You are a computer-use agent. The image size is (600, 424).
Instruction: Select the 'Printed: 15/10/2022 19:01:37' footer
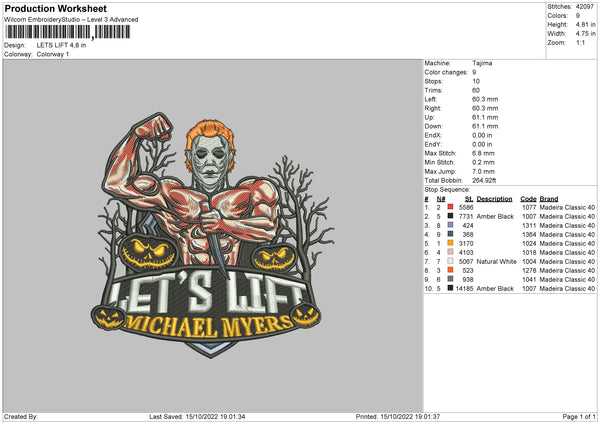coord(398,417)
